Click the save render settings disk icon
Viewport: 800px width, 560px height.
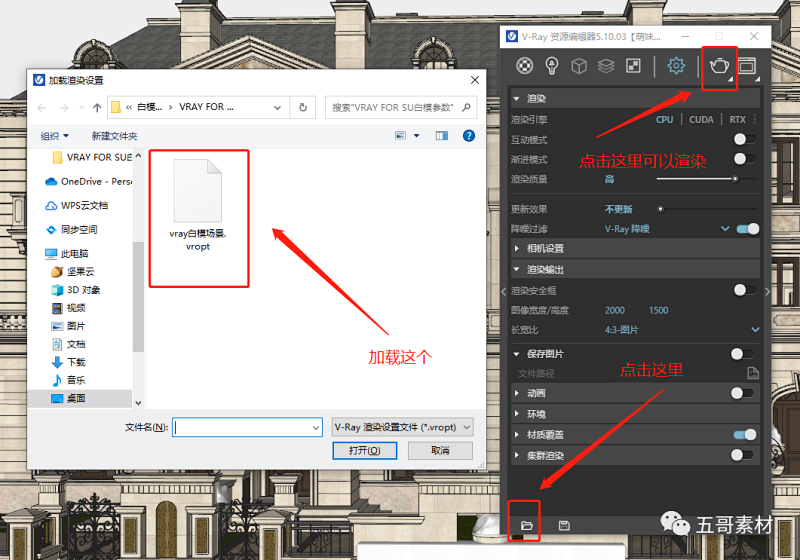point(564,525)
